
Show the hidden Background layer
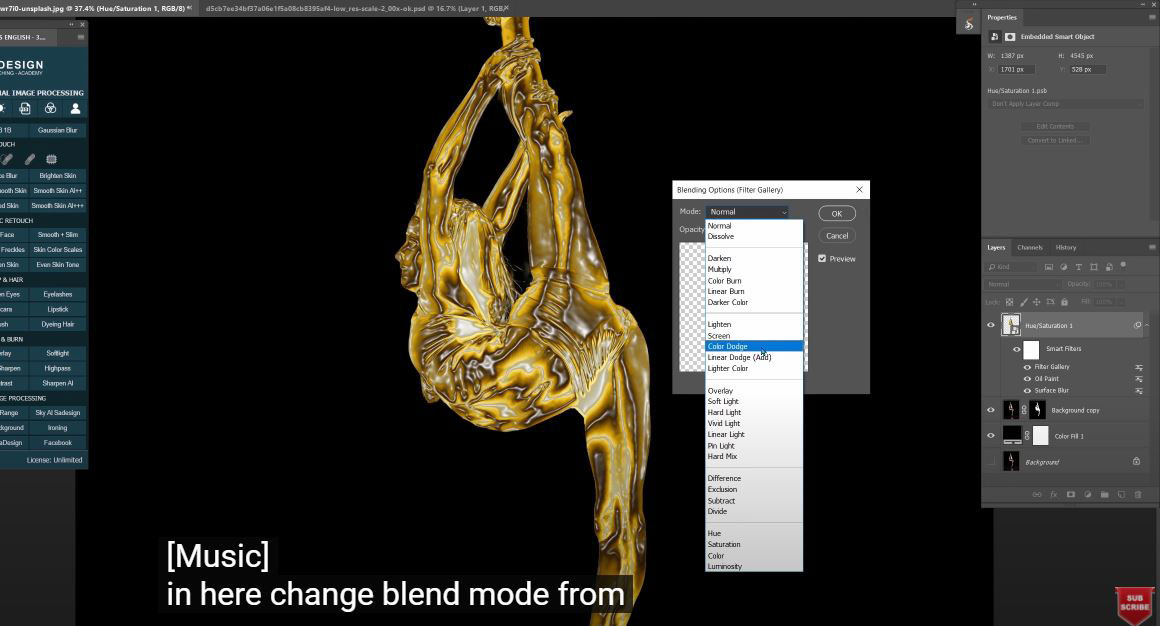[x=991, y=462]
